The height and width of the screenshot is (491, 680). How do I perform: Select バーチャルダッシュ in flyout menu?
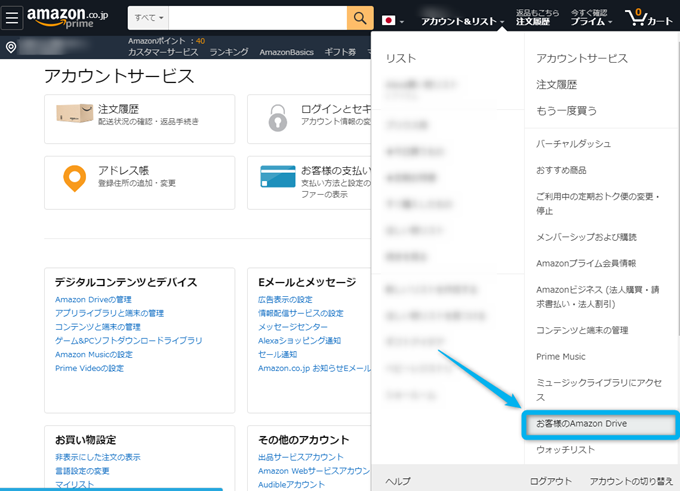point(573,144)
